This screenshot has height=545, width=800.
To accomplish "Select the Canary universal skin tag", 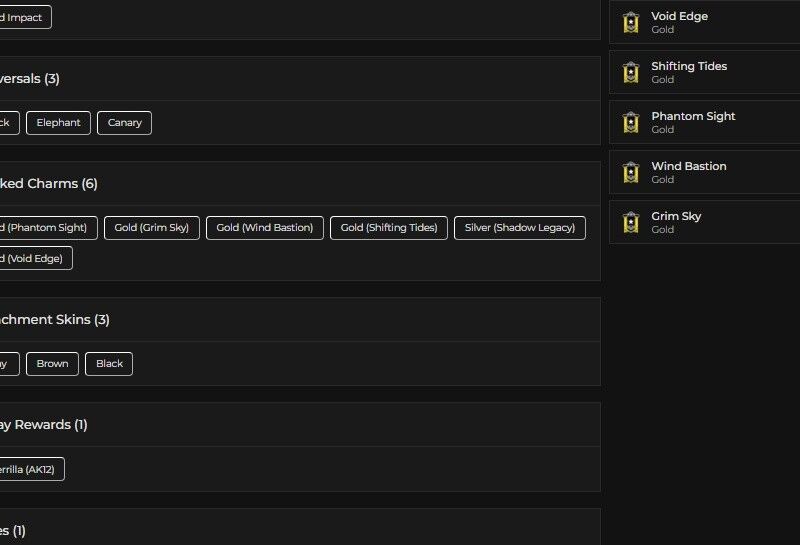I will (125, 123).
